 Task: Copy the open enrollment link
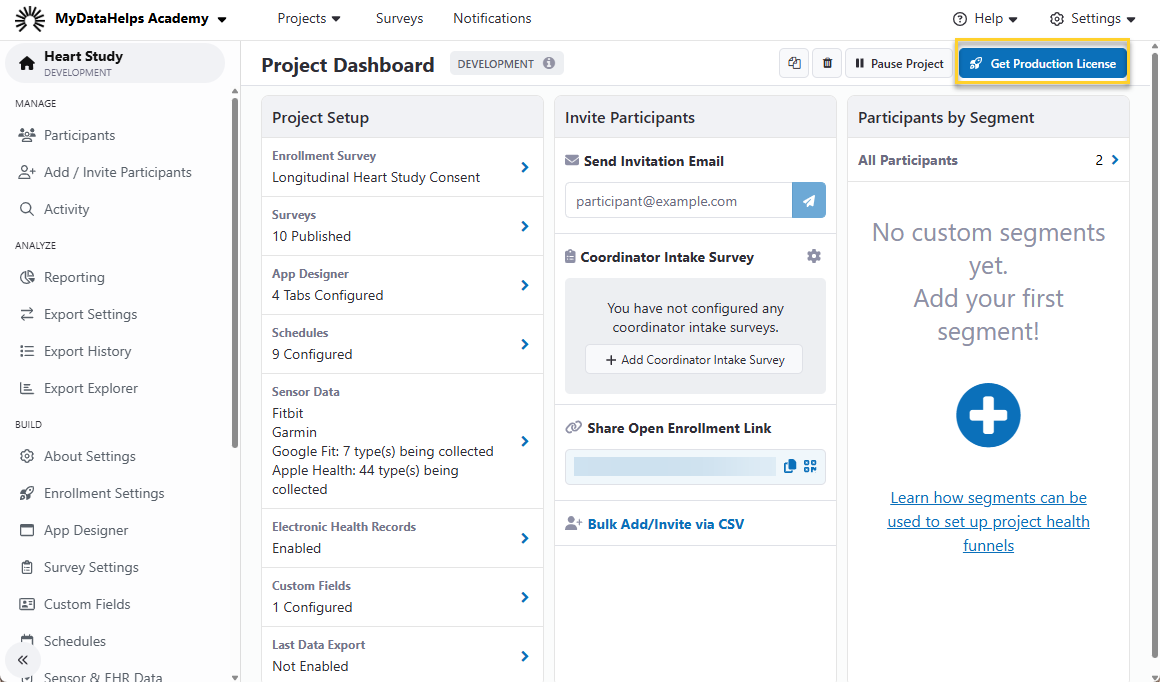point(790,466)
